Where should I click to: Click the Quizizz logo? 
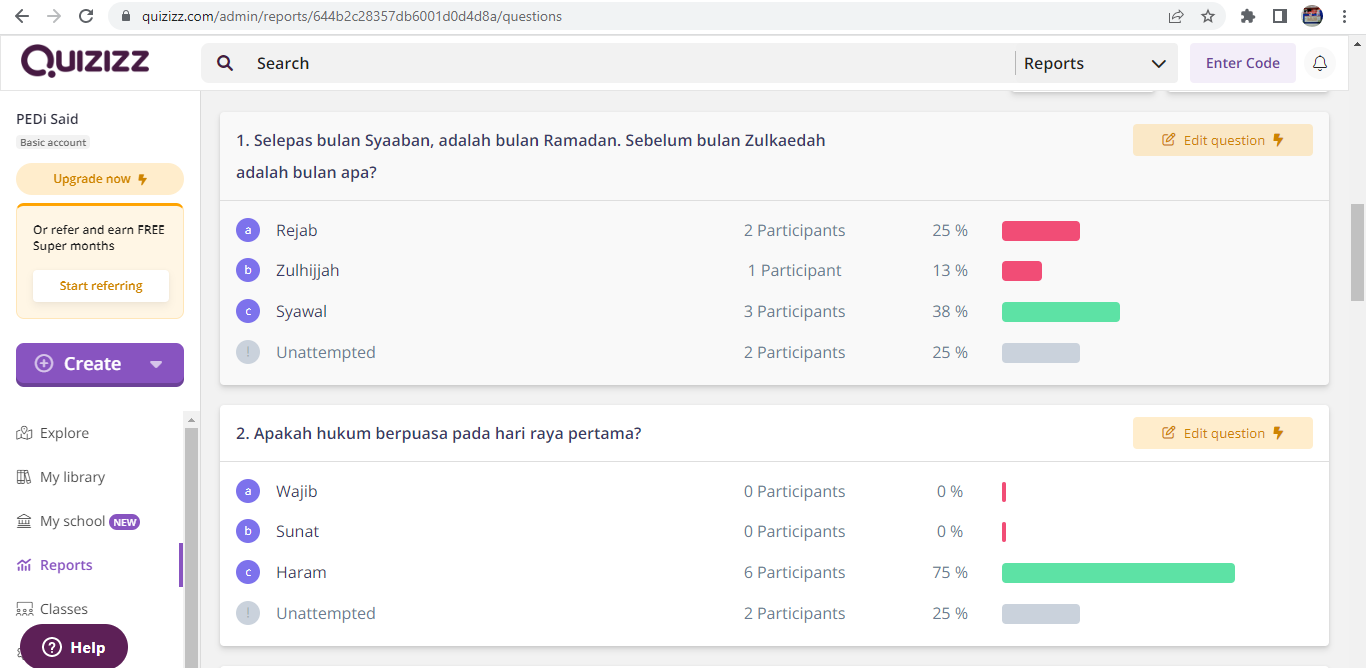(85, 61)
